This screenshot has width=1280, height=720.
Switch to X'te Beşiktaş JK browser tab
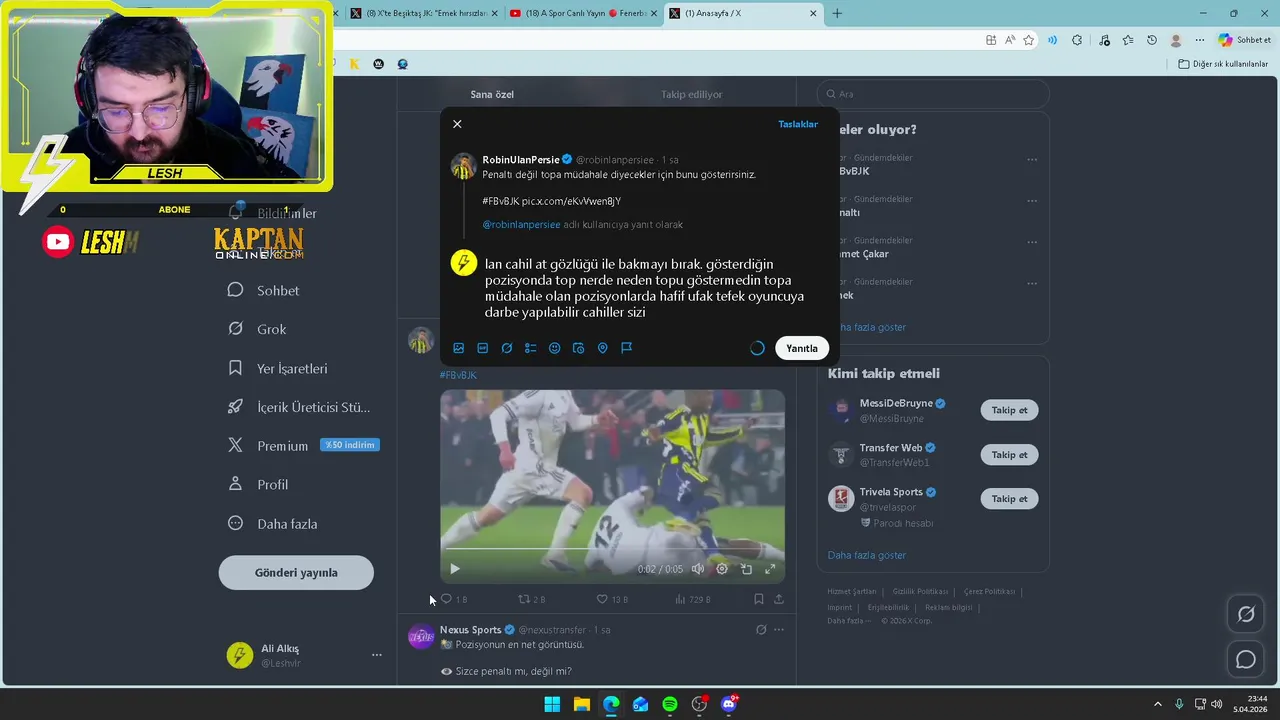click(x=424, y=13)
